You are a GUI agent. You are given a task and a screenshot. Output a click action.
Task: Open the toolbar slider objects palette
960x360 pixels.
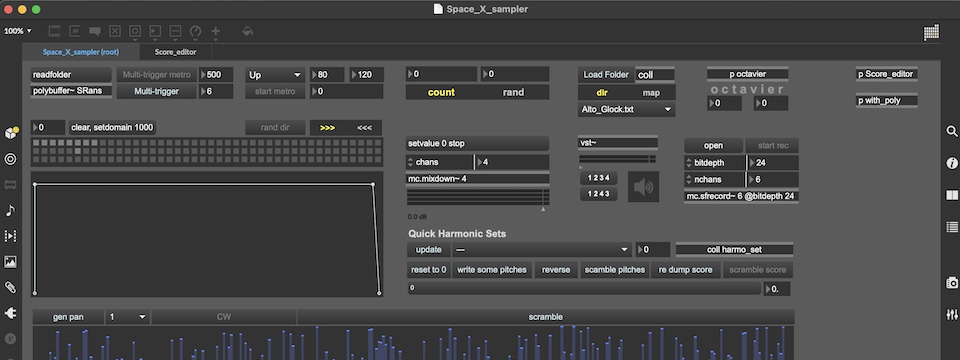pos(175,31)
